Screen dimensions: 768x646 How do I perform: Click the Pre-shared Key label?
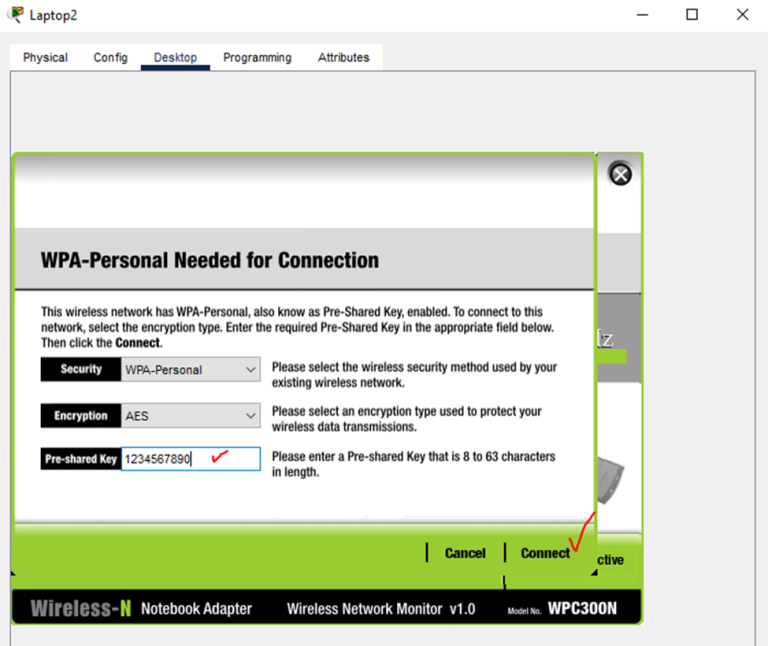(81, 459)
